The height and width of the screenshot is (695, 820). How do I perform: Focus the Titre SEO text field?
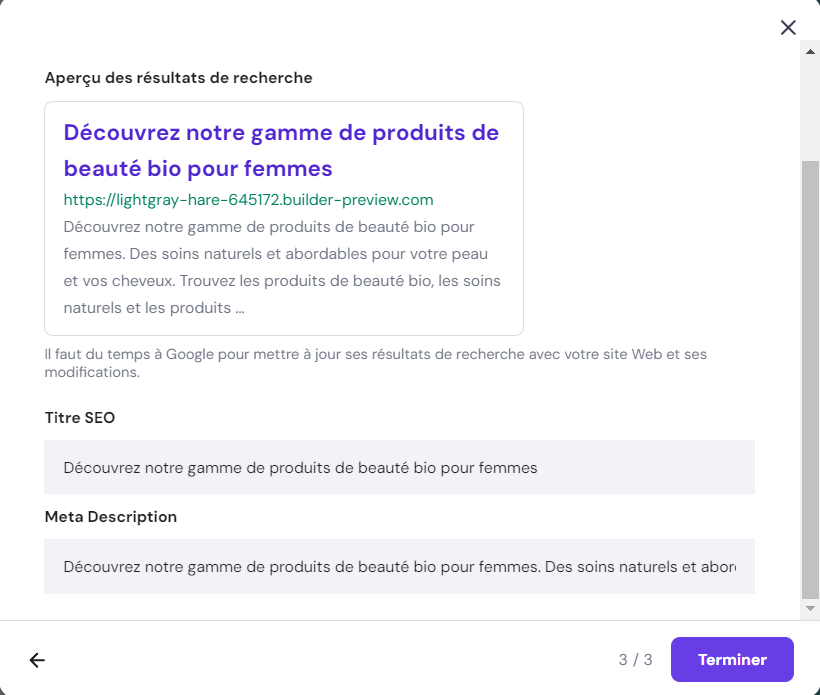point(399,467)
